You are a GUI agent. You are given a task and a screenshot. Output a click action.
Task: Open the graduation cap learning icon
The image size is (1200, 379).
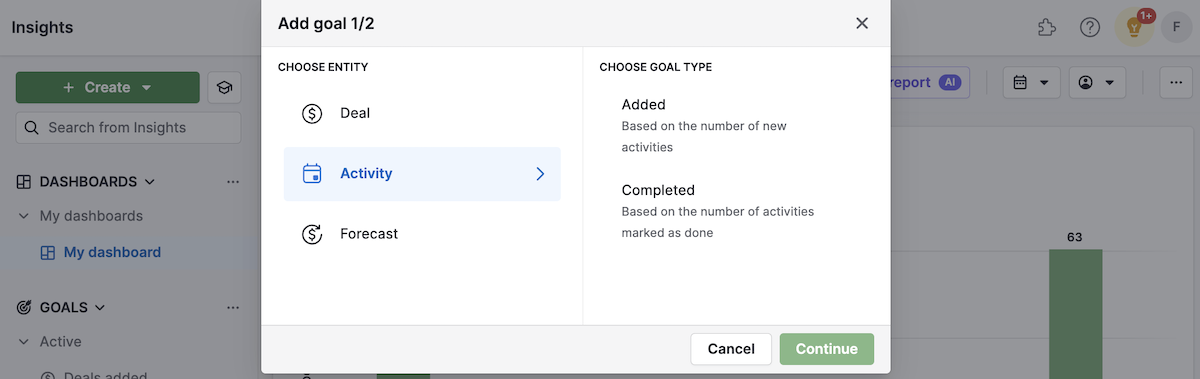[x=224, y=88]
